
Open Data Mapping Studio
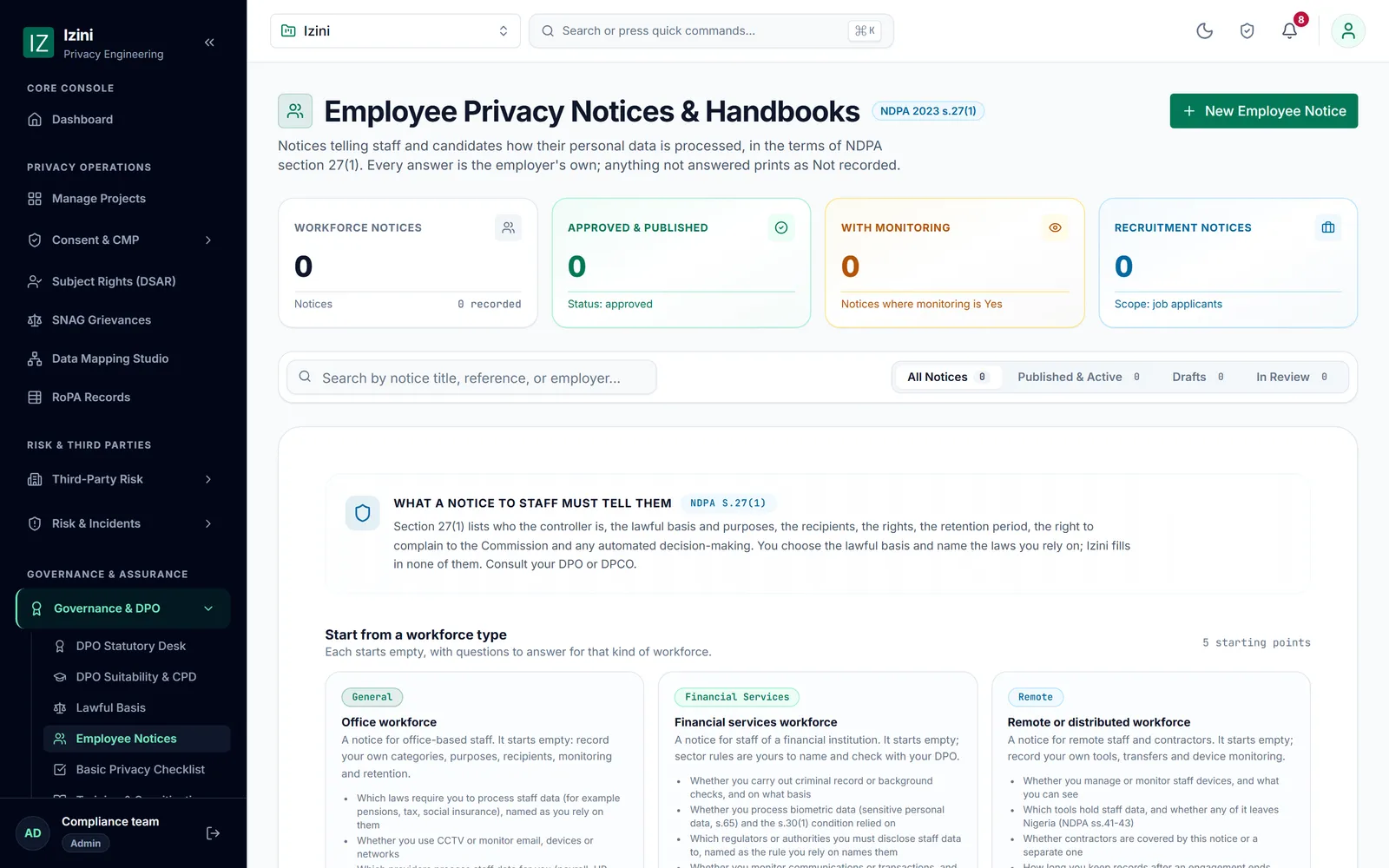tap(123, 358)
